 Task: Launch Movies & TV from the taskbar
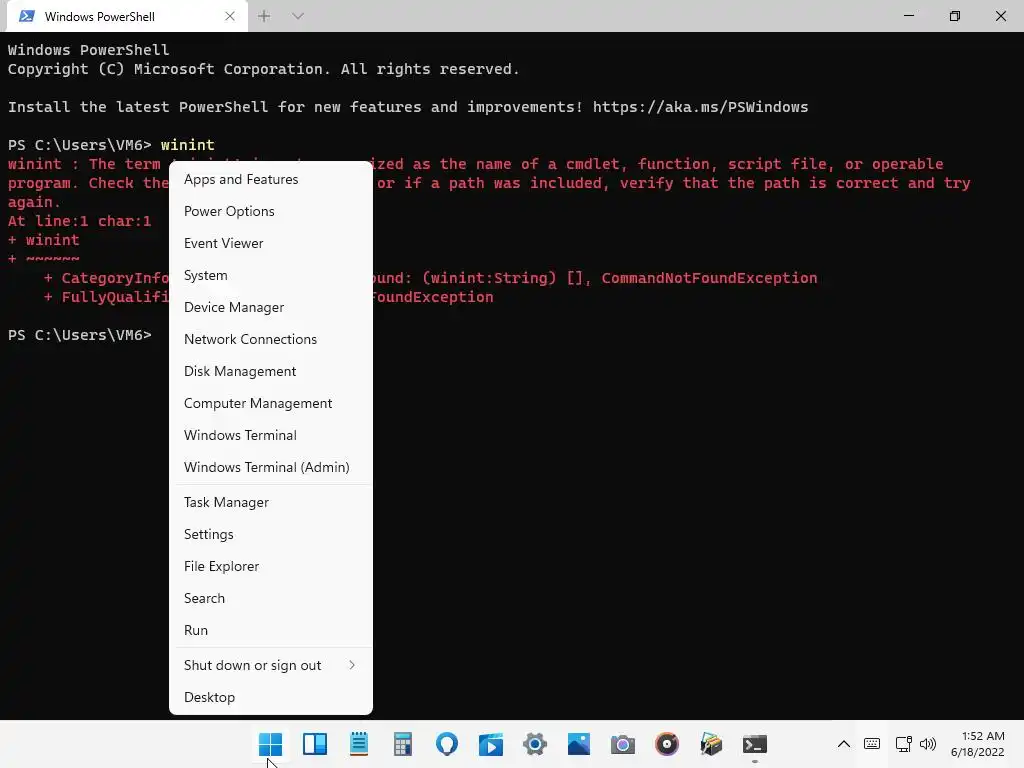click(490, 744)
